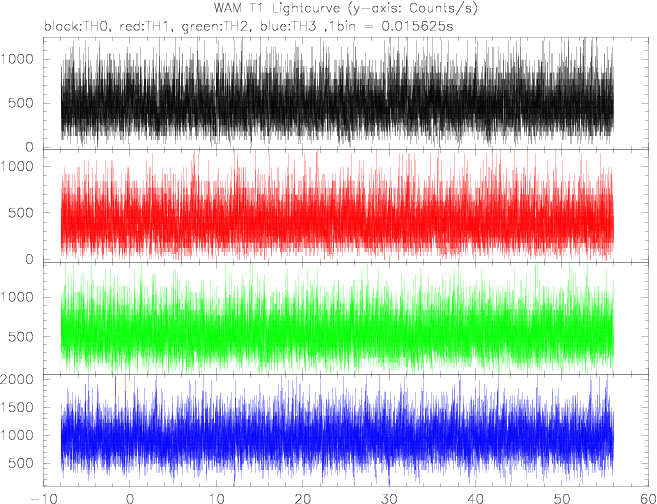Click the 500 tick label on red panel
657x504 pixels.
point(21,213)
